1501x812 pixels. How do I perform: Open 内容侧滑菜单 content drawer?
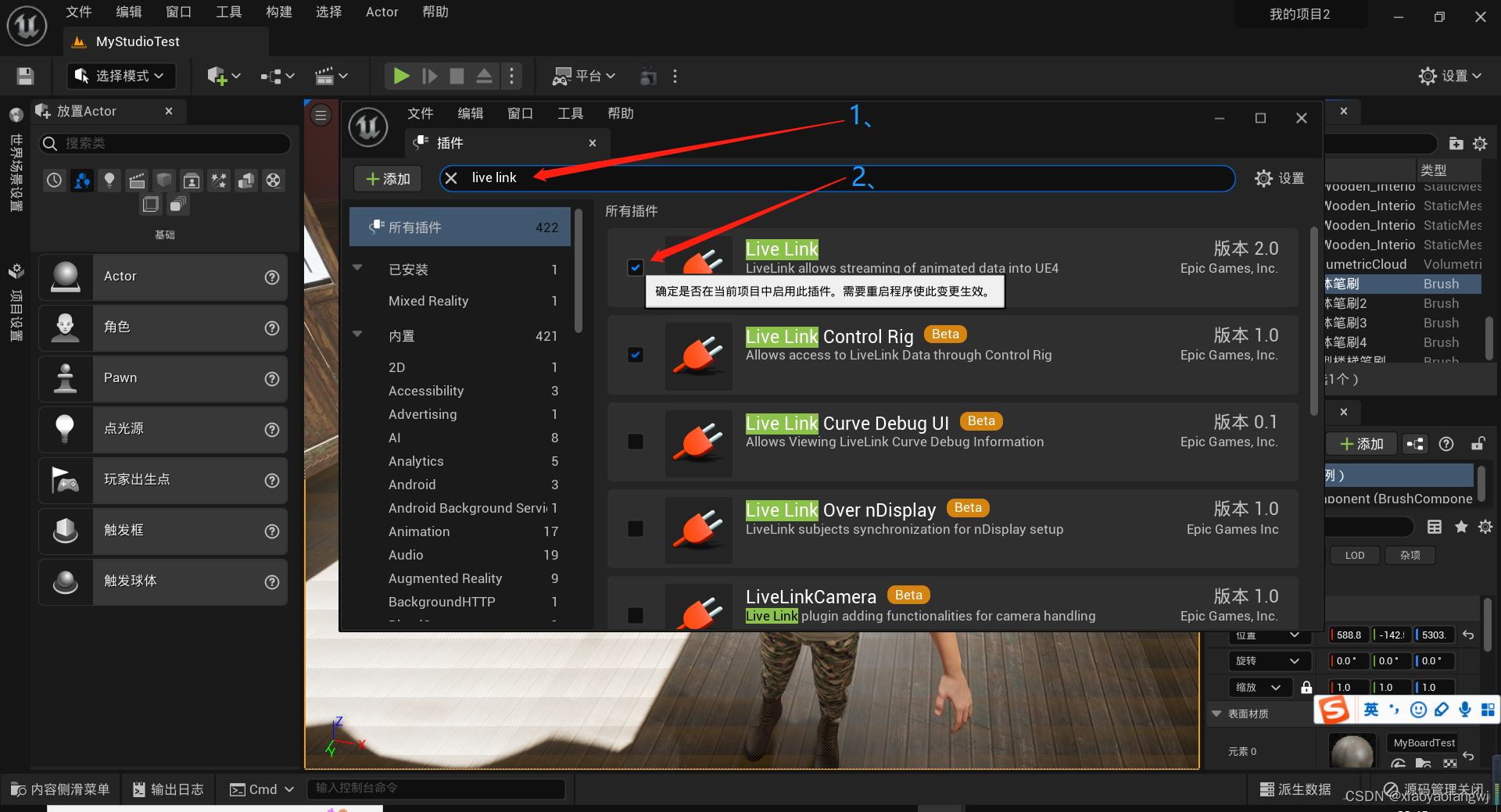point(60,789)
